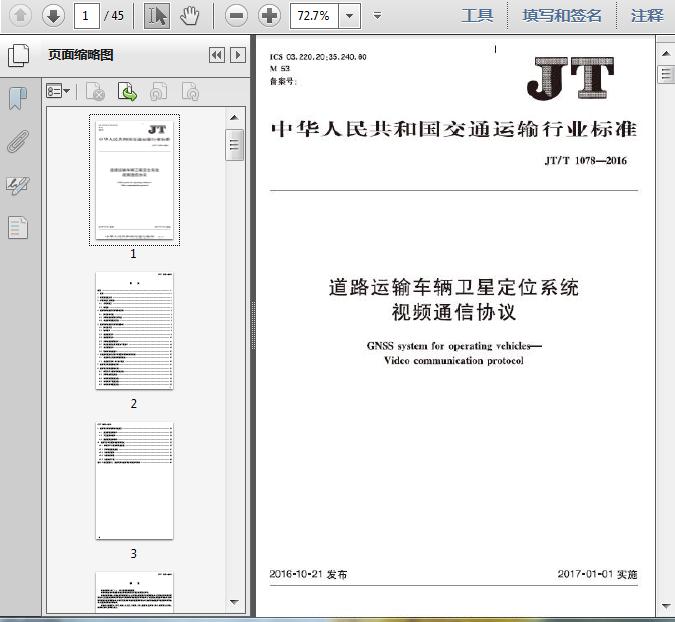Select page 3 thumbnail
The image size is (675, 622).
coord(134,480)
